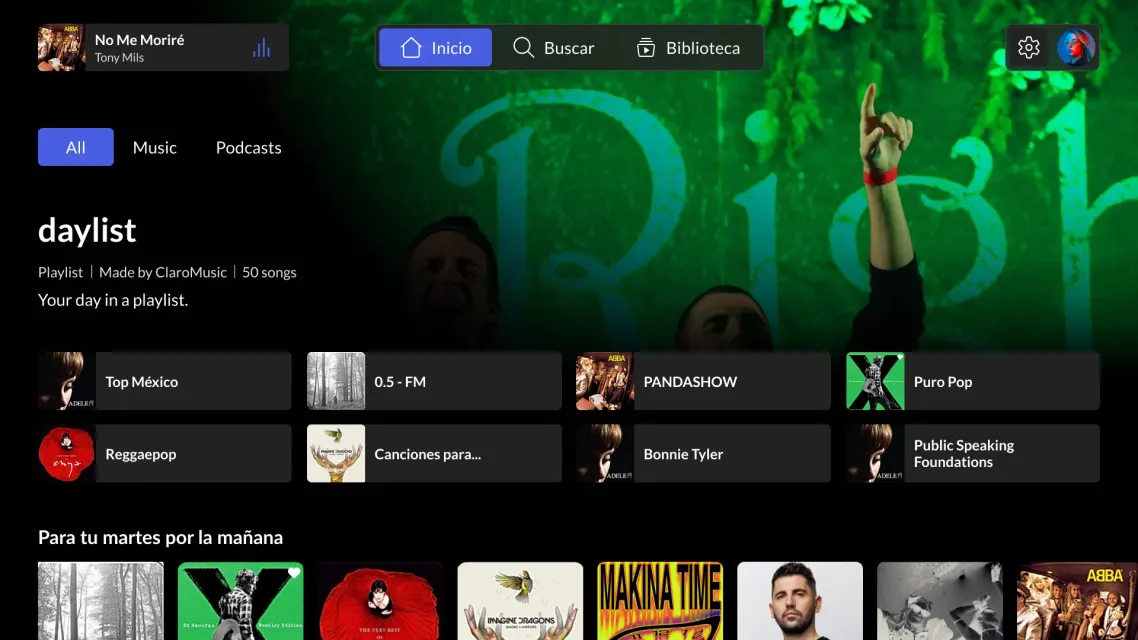Open the Public Speaking Foundations tile
Image resolution: width=1138 pixels, height=640 pixels.
click(x=973, y=454)
